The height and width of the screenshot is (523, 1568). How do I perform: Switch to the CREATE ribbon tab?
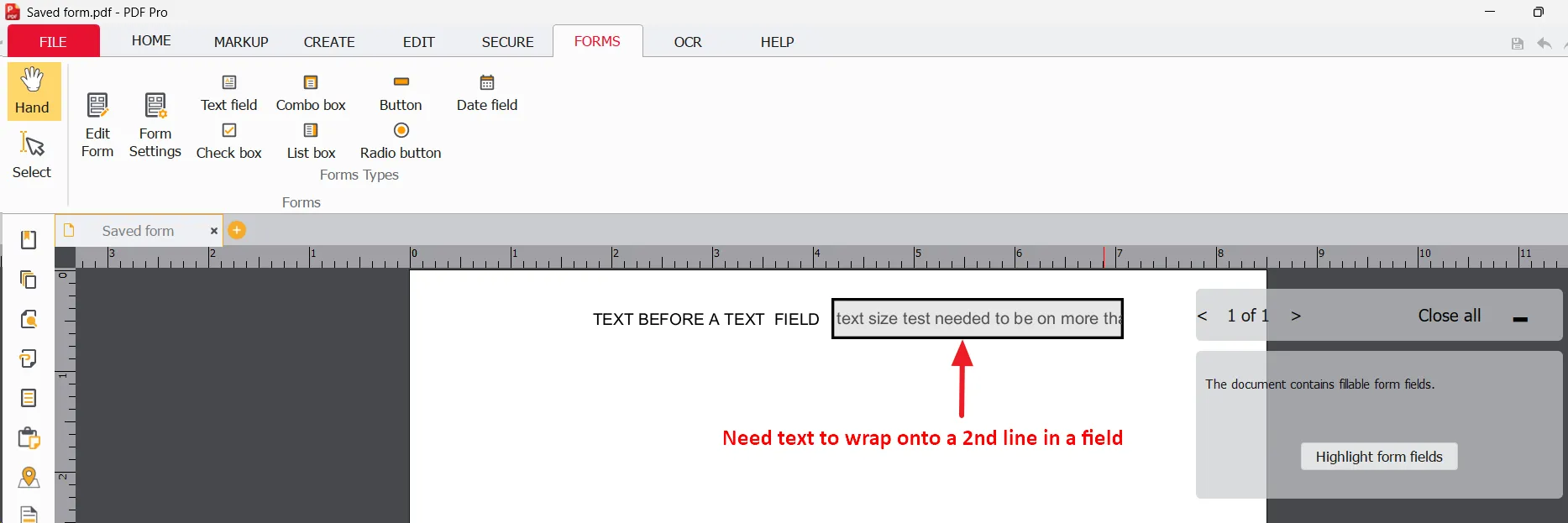pos(329,41)
